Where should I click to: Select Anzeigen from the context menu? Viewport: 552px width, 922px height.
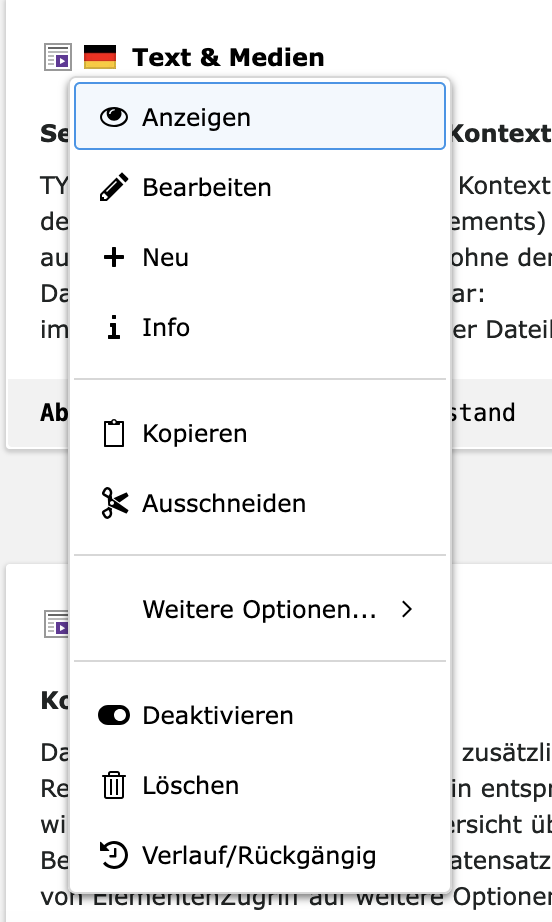click(260, 116)
